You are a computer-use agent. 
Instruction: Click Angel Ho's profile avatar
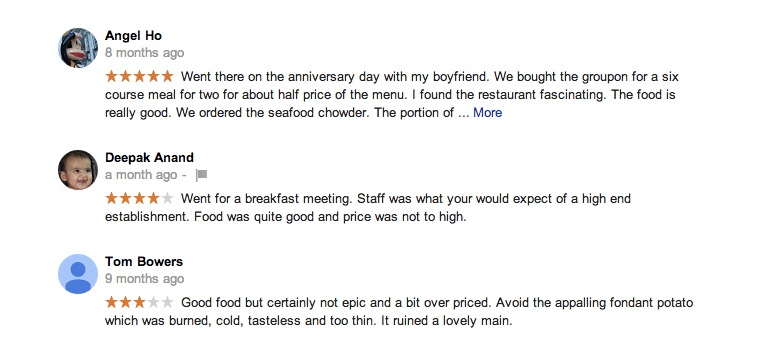pyautogui.click(x=78, y=47)
